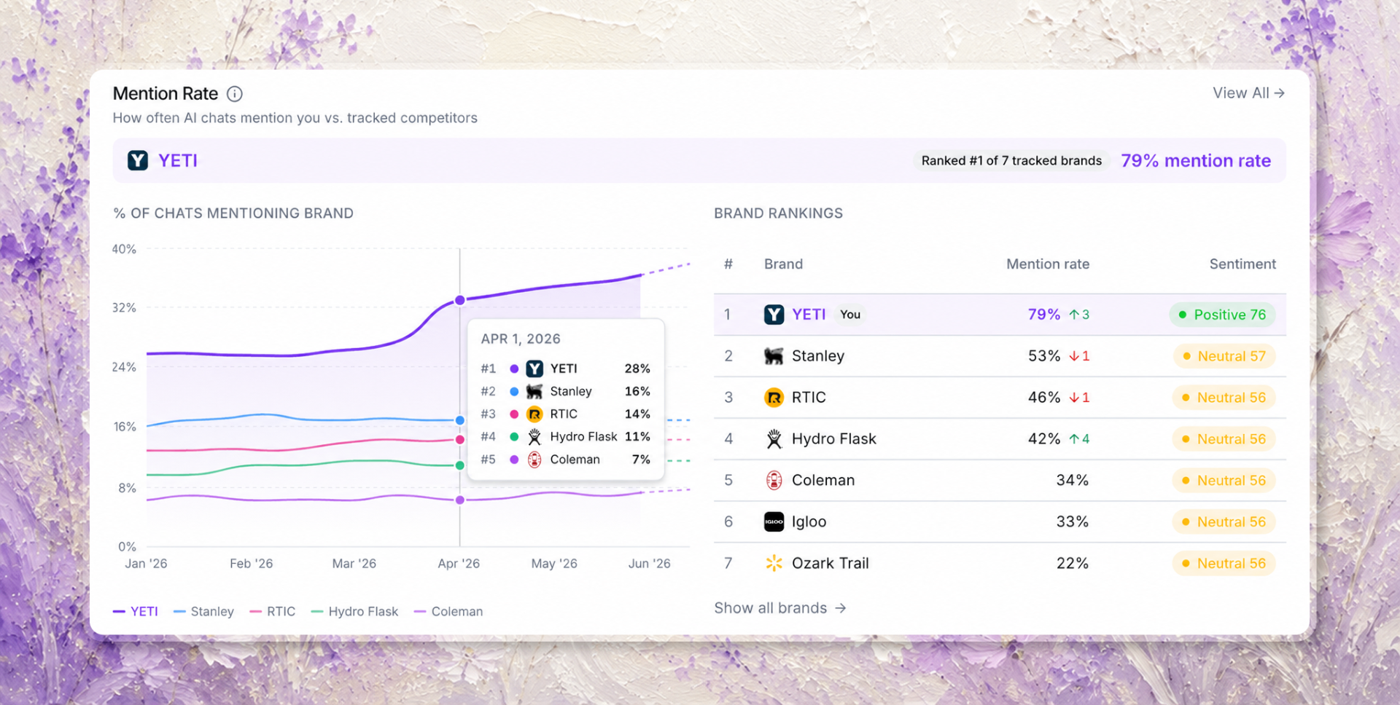Click the Hydro Flask logo in rankings
The image size is (1400, 705).
774,439
